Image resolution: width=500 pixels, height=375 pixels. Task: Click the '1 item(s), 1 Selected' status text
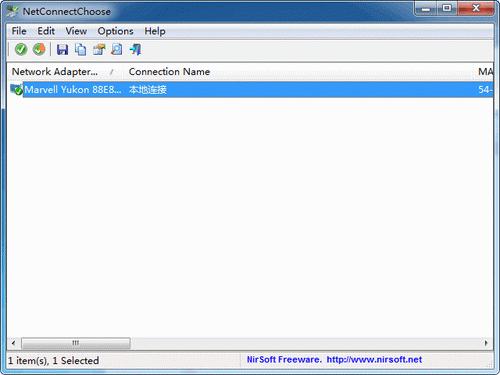click(x=53, y=360)
